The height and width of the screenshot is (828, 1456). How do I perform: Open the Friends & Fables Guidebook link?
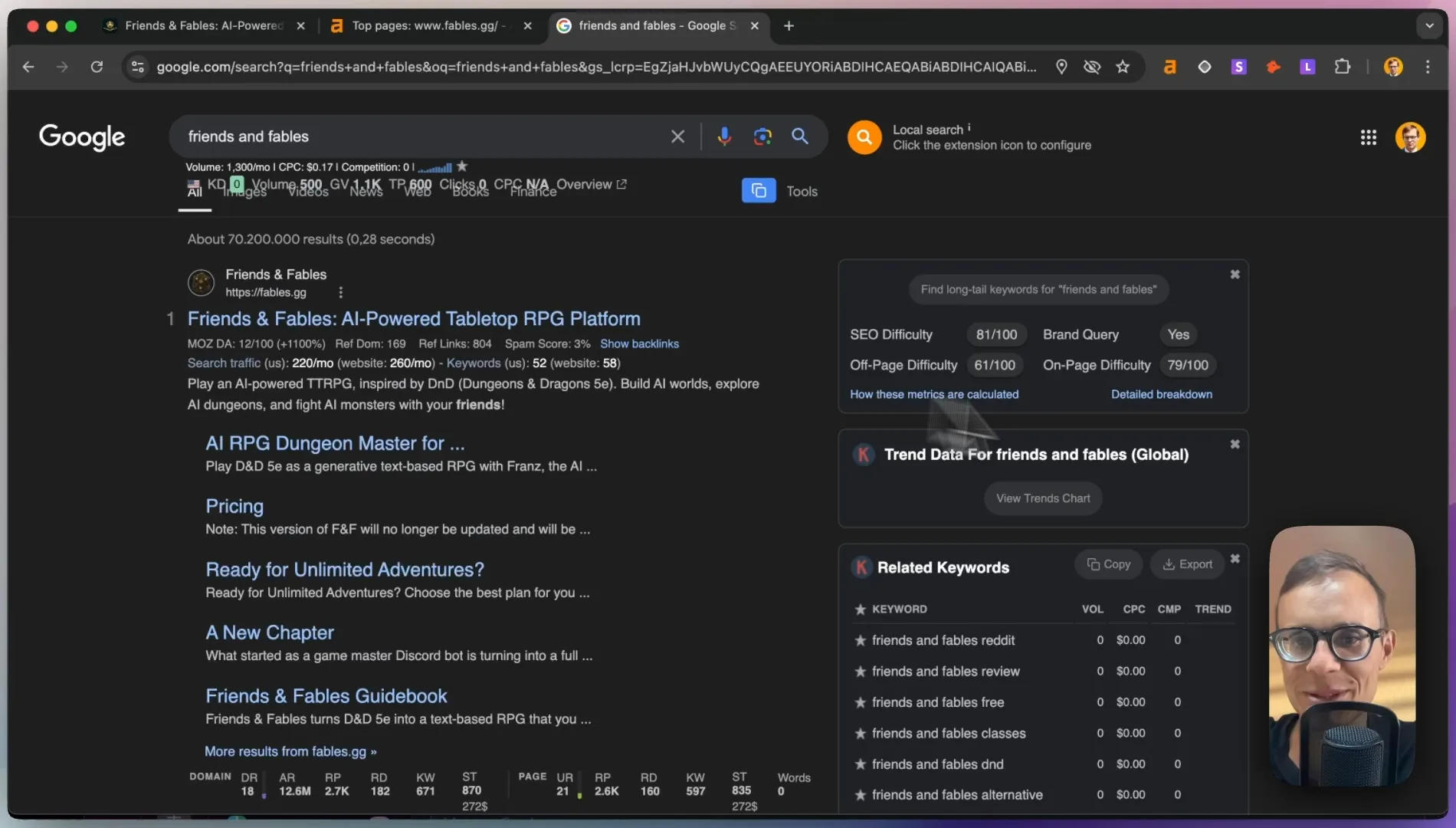pos(326,695)
